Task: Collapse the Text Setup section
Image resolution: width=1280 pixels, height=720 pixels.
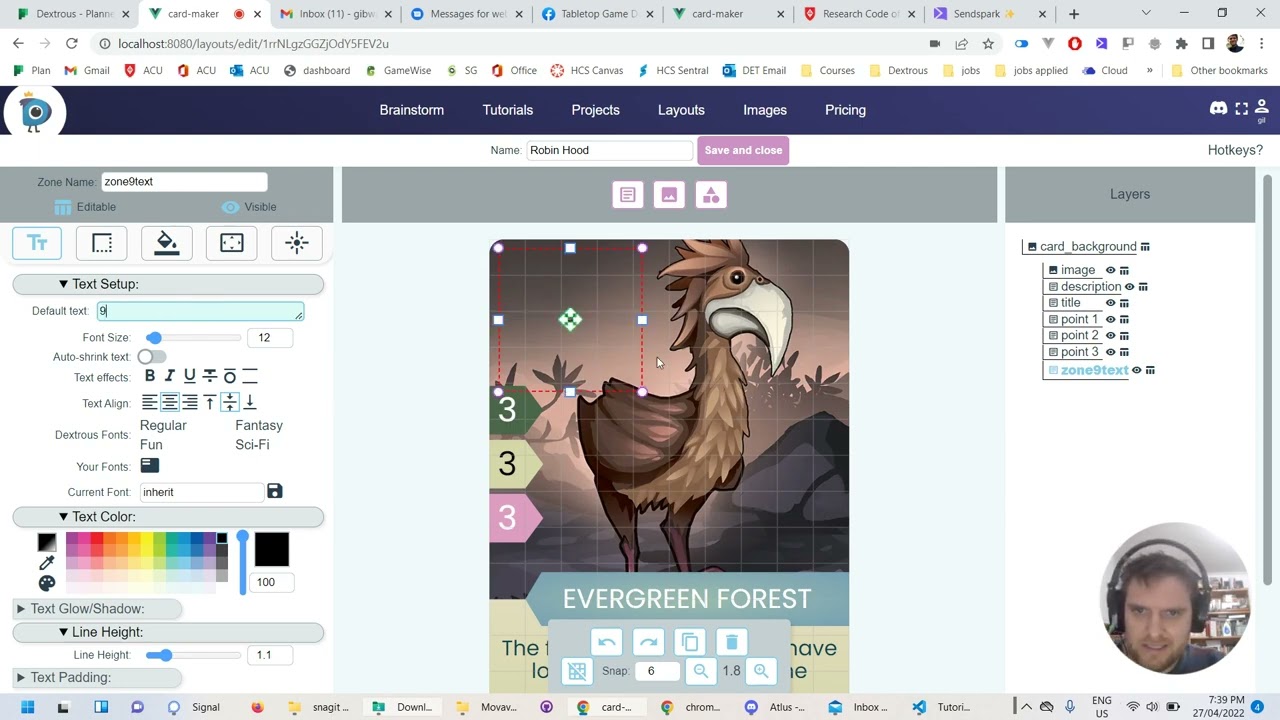Action: click(x=168, y=284)
